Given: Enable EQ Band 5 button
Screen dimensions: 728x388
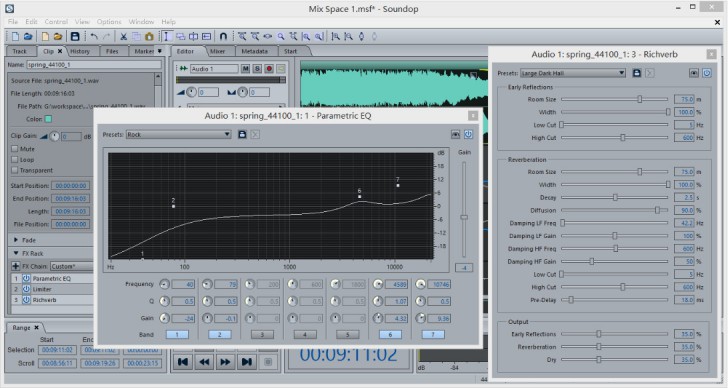Looking at the screenshot, I should [348, 334].
